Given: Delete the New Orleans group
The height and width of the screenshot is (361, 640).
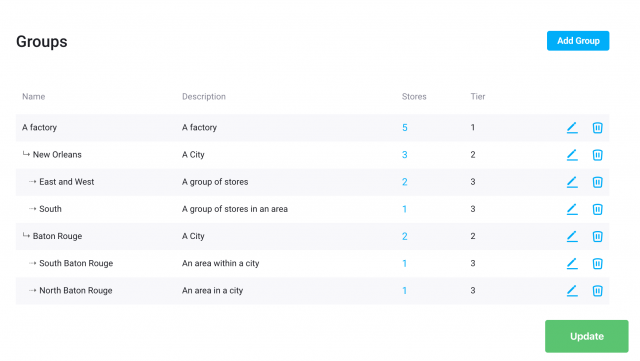Looking at the screenshot, I should (x=597, y=155).
